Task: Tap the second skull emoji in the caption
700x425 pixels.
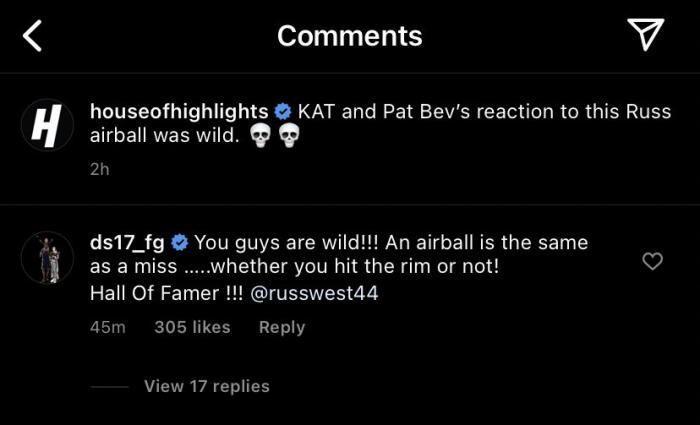Action: (x=288, y=137)
